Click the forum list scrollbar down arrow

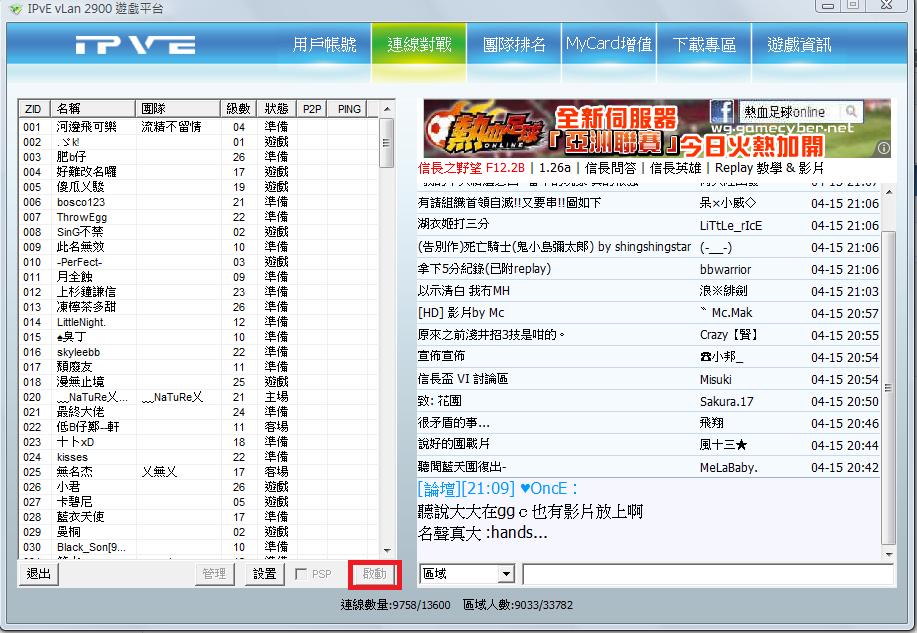click(888, 552)
